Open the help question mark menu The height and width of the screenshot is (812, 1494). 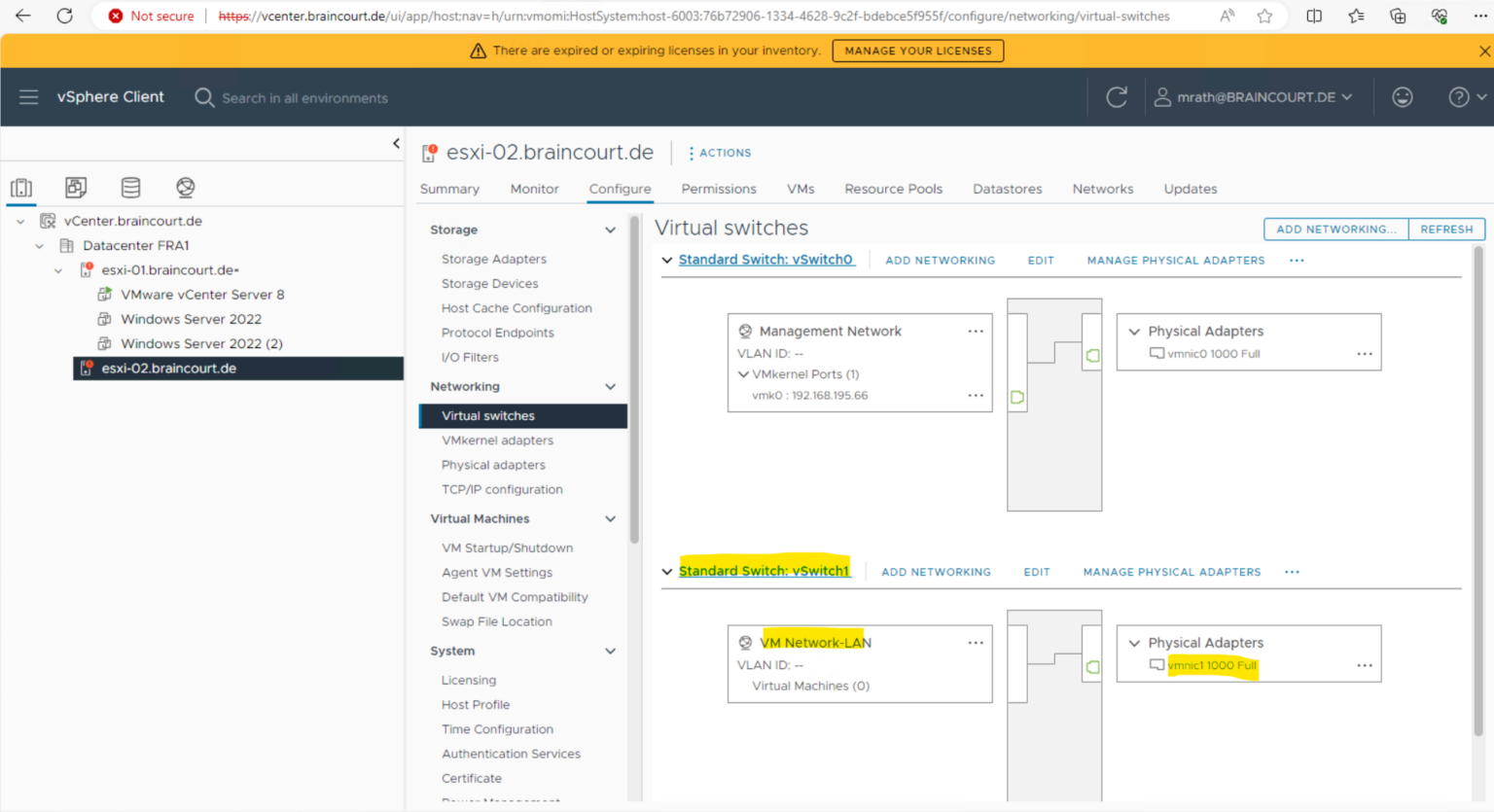coord(1466,97)
